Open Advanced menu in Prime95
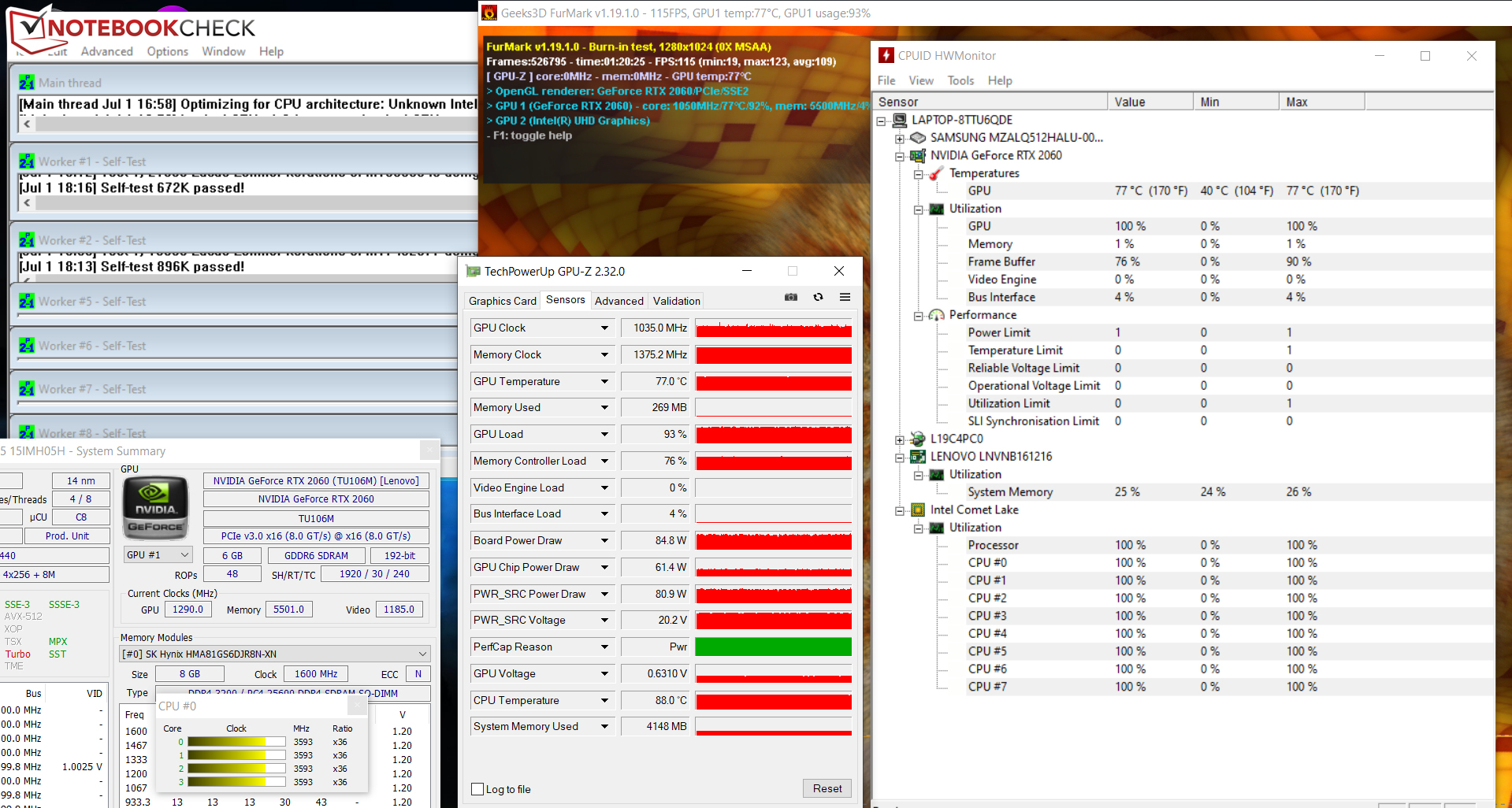 pyautogui.click(x=107, y=51)
